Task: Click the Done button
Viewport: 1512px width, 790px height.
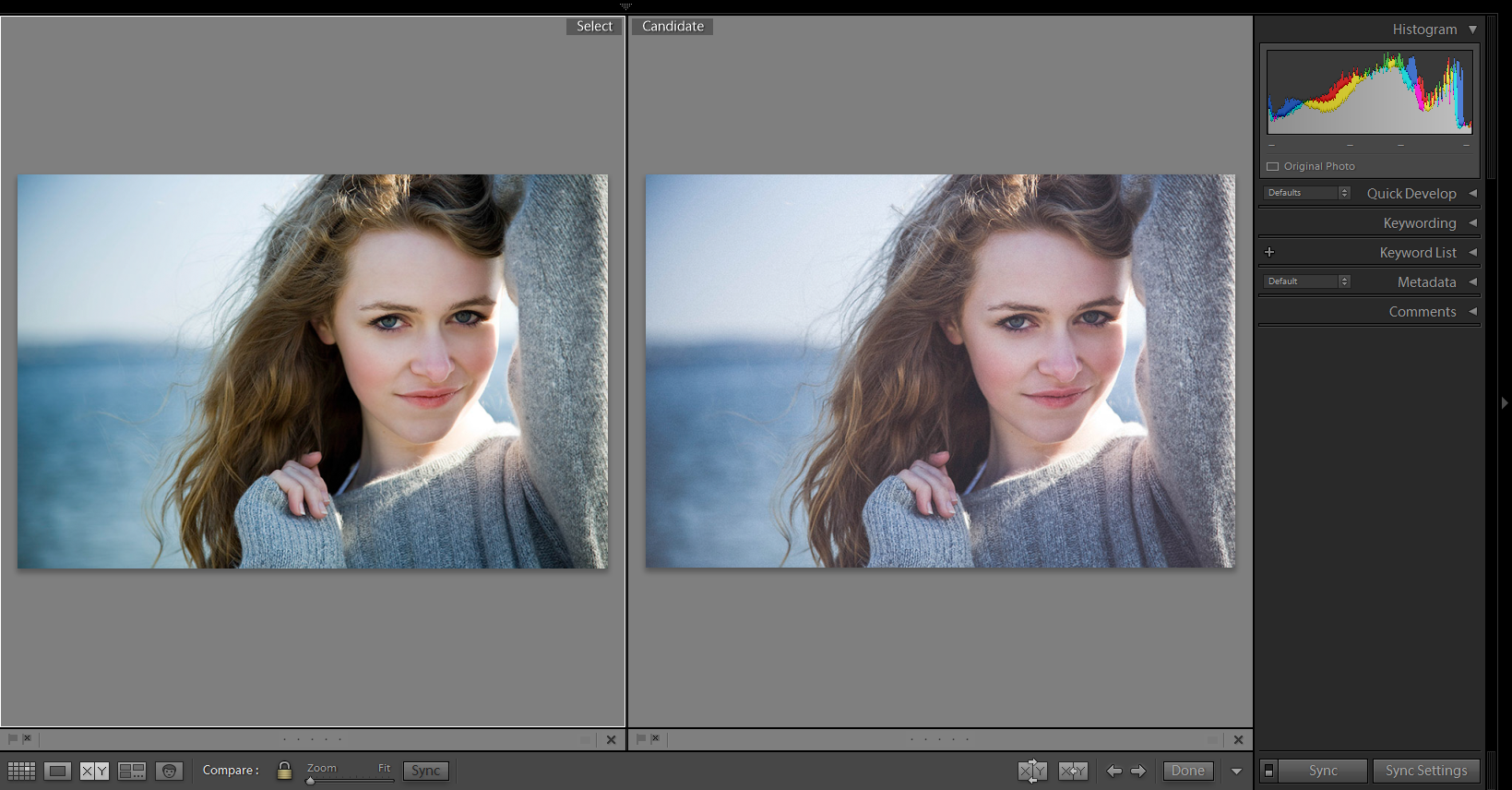Action: coord(1187,771)
